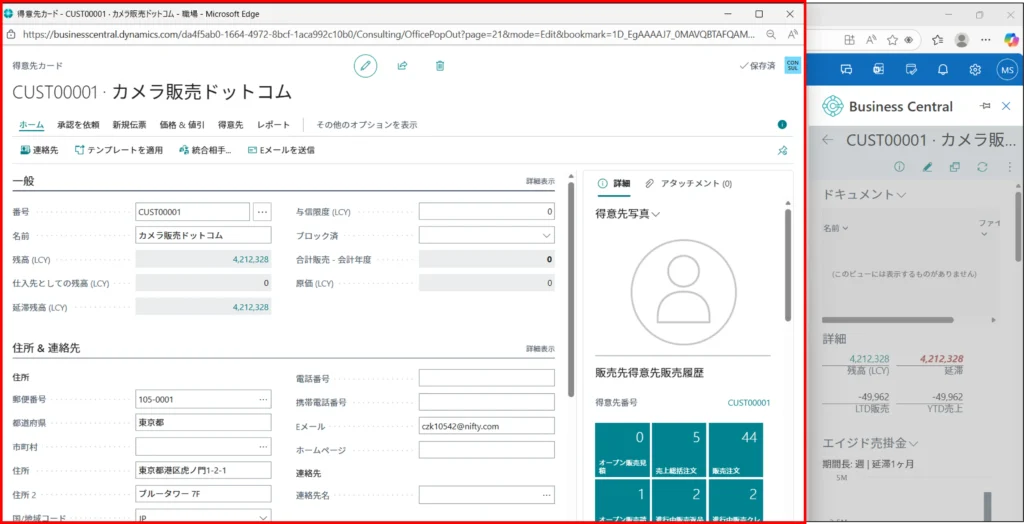Open the settings gear in Outlook bar
Image resolution: width=1024 pixels, height=524 pixels.
pyautogui.click(x=975, y=70)
